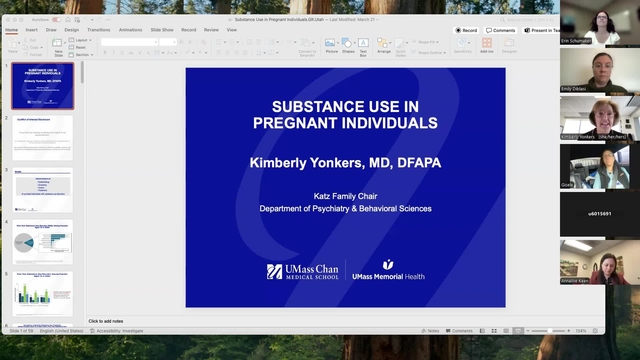Switch to Normal view icon in status bar
Viewport: 640px width, 360px height.
(x=482, y=331)
